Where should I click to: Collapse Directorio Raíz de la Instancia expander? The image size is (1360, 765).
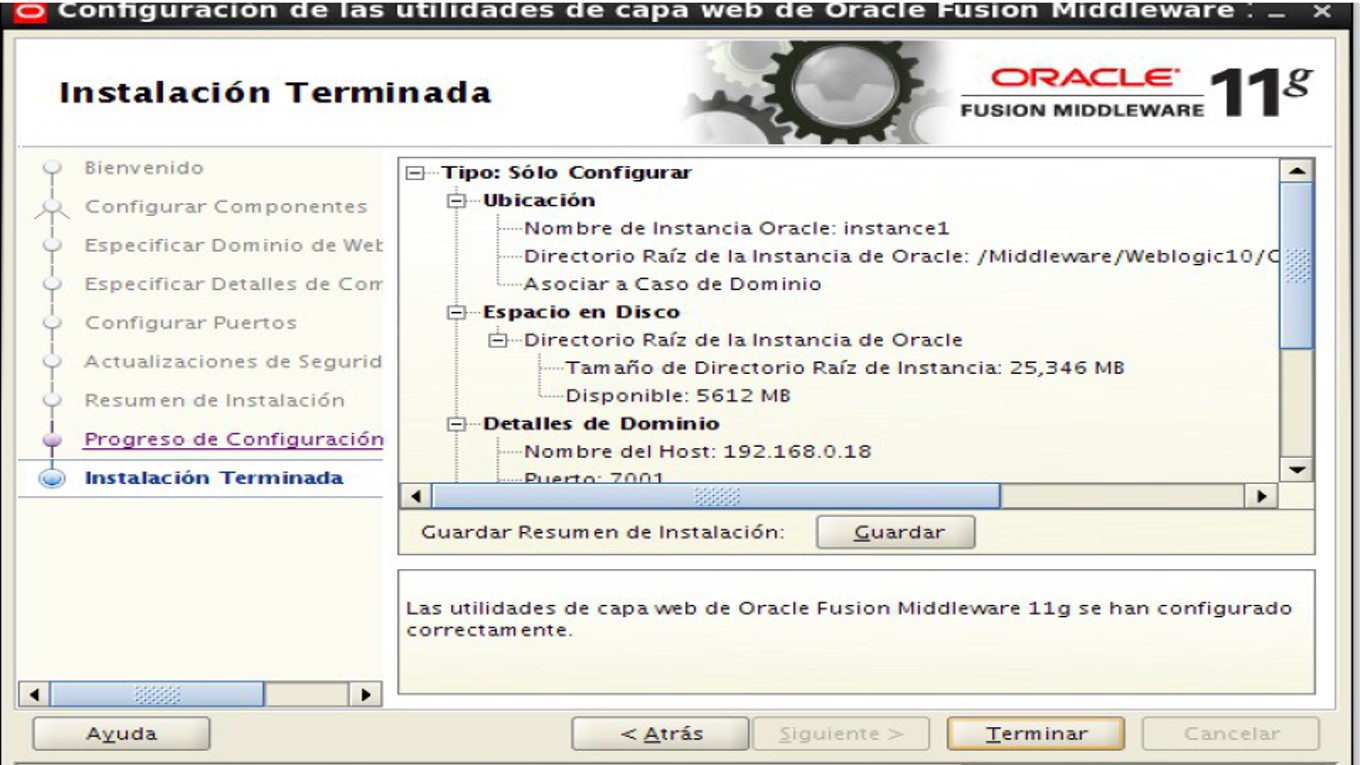(497, 341)
